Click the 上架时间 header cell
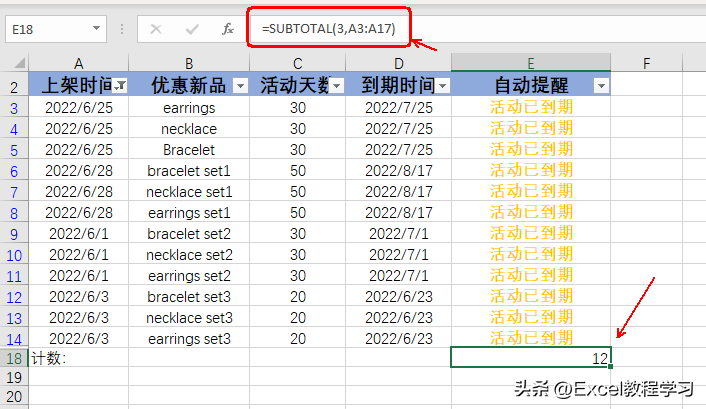Viewport: 706px width, 409px height. pyautogui.click(x=79, y=85)
